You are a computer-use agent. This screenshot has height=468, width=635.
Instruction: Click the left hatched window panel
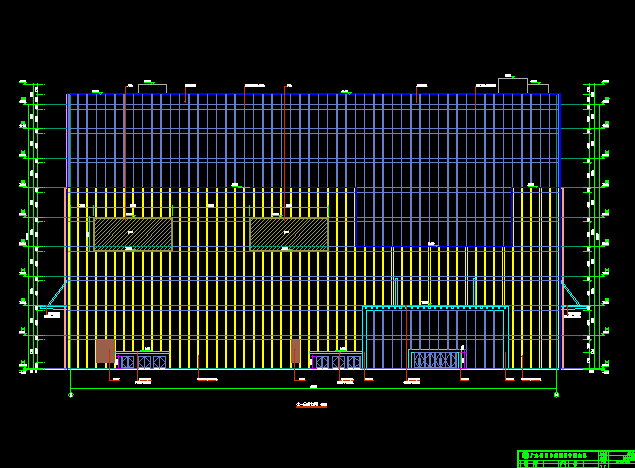click(132, 233)
